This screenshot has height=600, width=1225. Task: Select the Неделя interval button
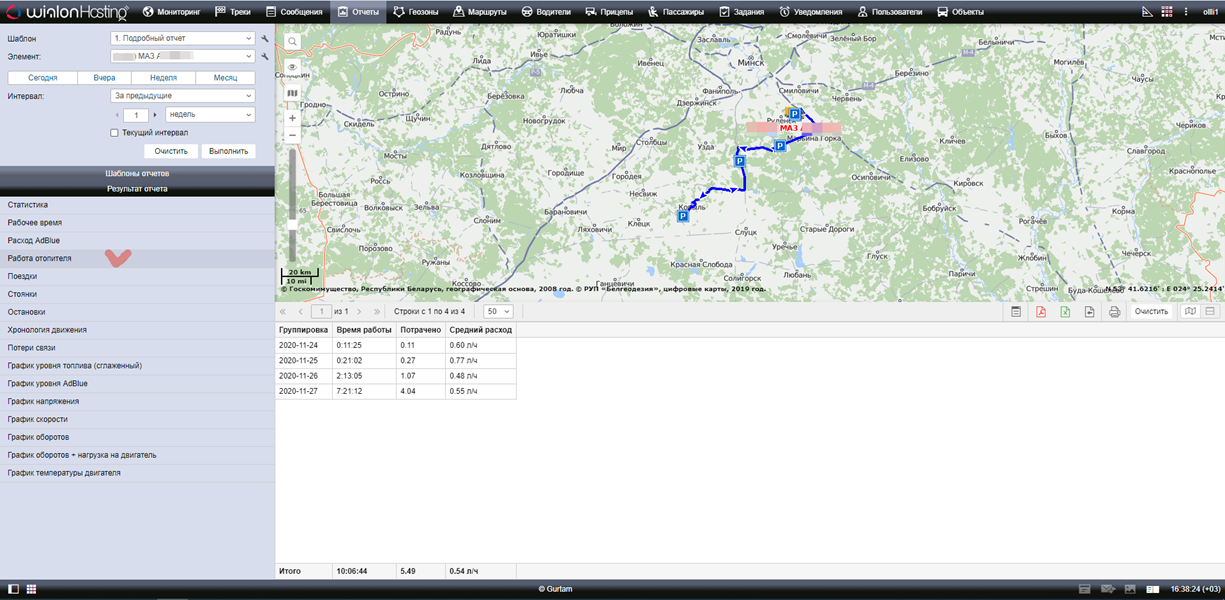(163, 77)
